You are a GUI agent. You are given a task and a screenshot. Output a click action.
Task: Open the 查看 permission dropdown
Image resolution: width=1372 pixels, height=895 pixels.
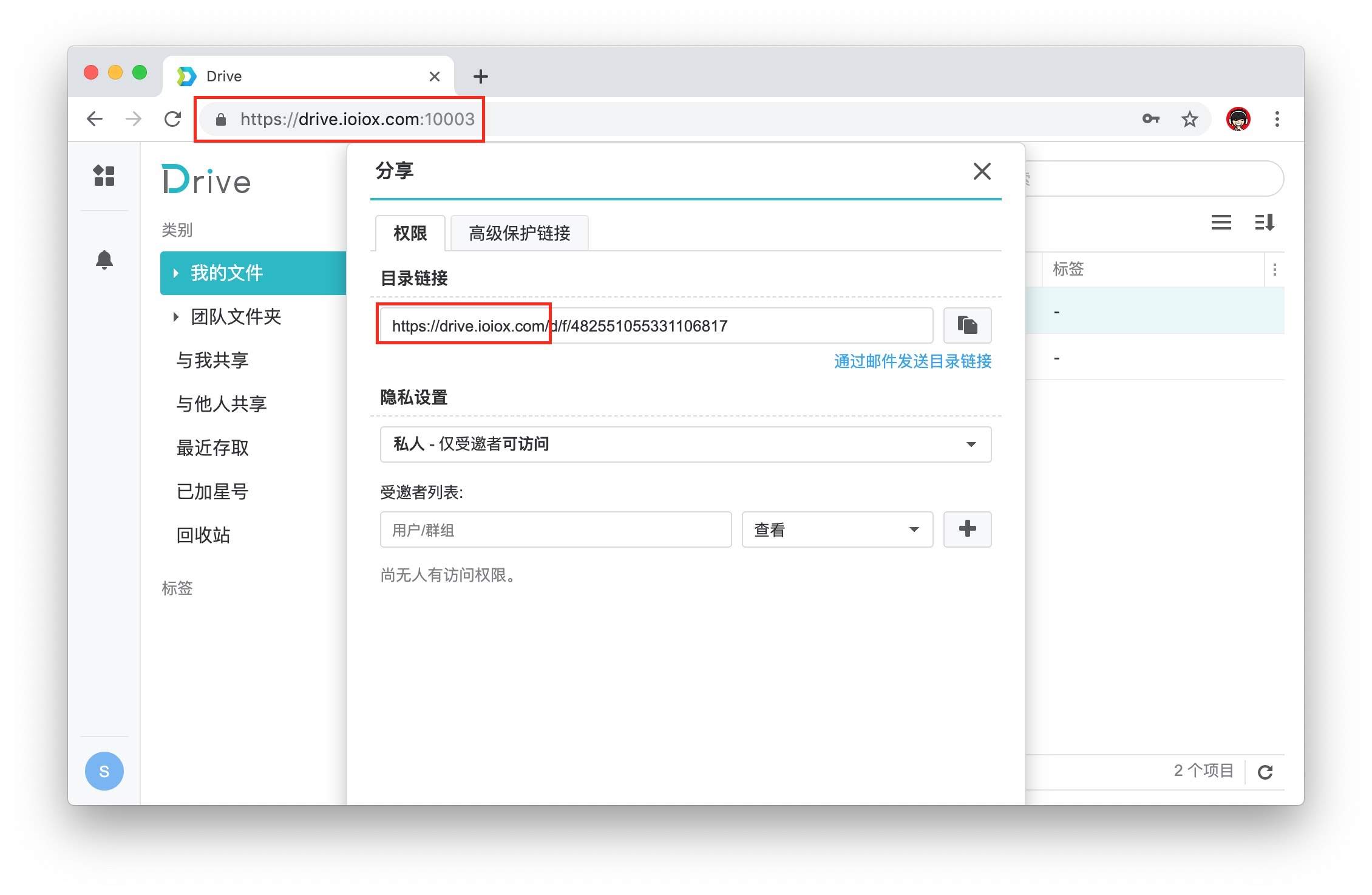[837, 529]
